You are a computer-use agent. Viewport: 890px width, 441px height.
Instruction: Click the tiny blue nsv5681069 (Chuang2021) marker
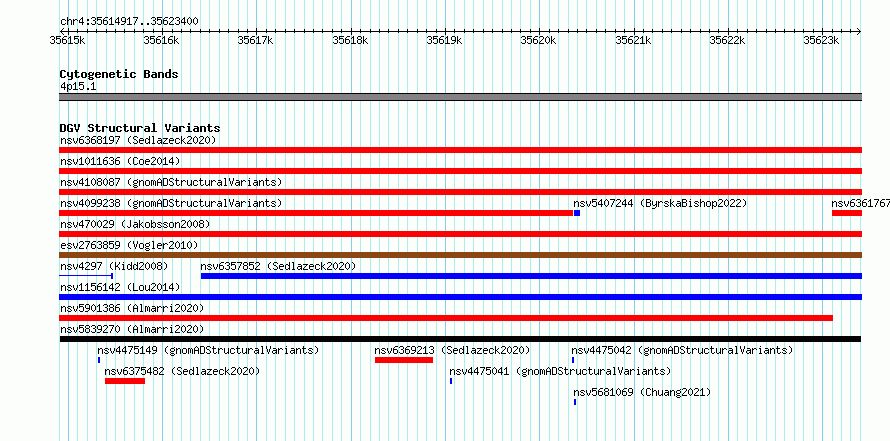coord(575,402)
